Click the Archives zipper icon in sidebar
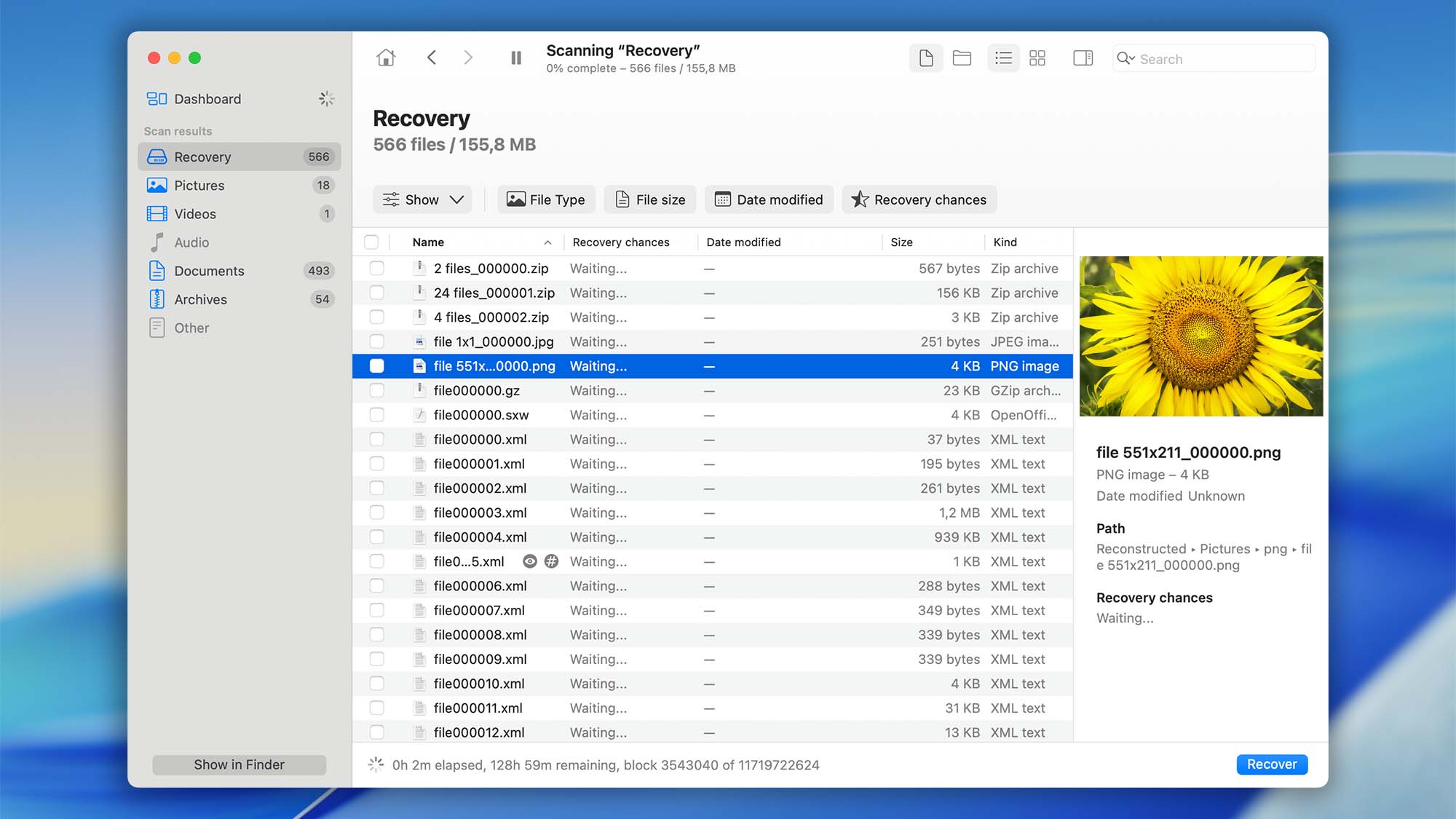 (157, 299)
